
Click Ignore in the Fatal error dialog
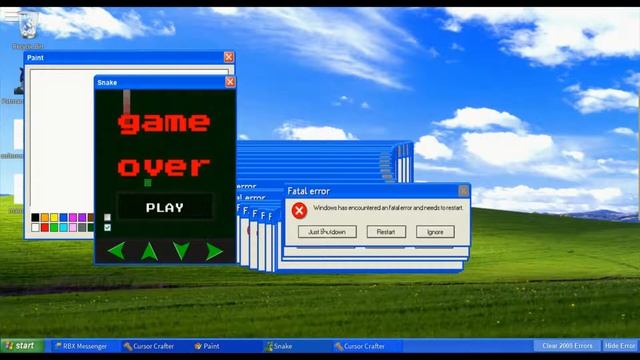tap(435, 232)
